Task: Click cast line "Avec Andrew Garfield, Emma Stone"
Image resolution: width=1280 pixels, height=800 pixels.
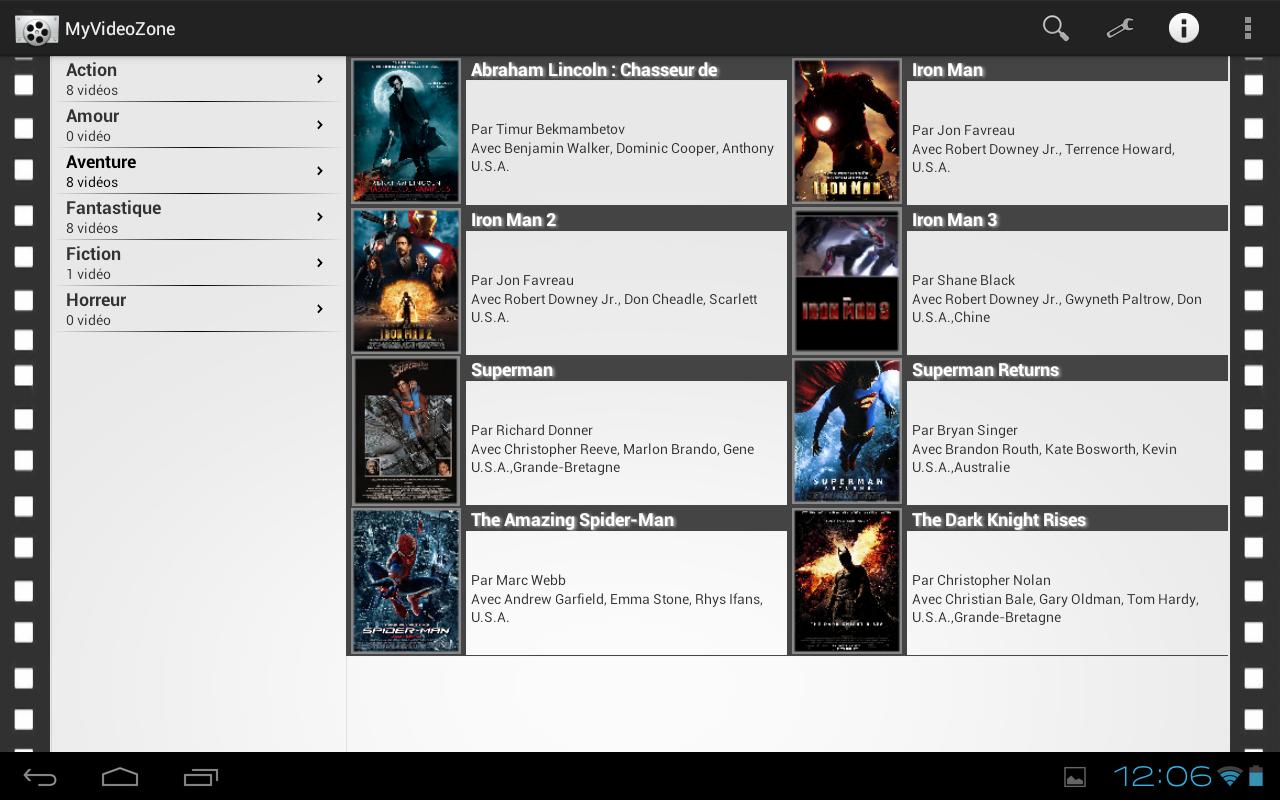Action: tap(617, 599)
